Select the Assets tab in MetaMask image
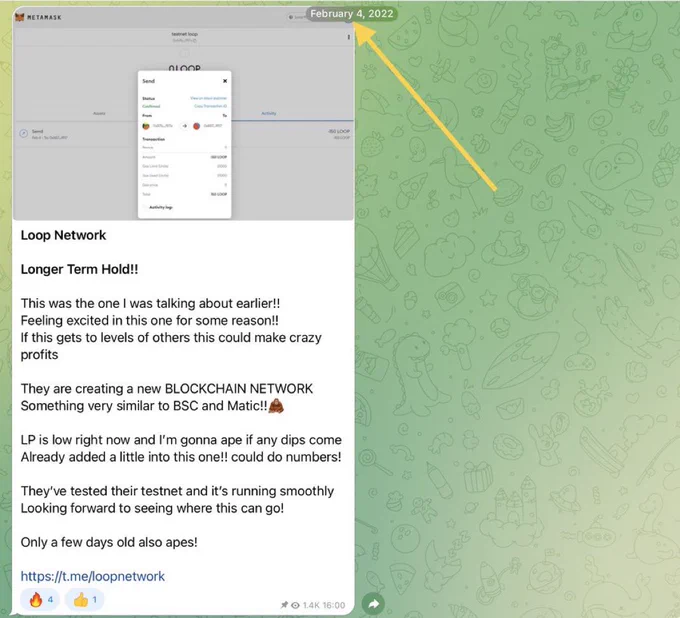The width and height of the screenshot is (680, 618). coord(99,113)
